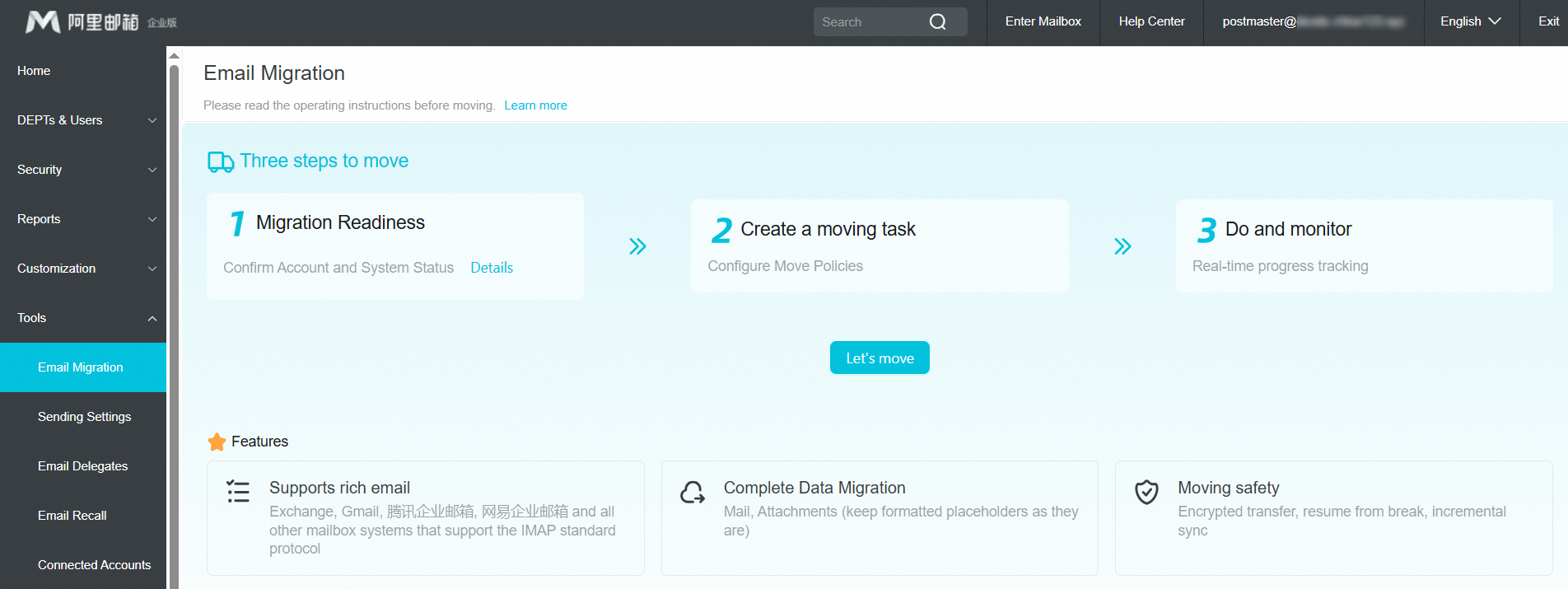Viewport: 1568px width, 589px height.
Task: Open the English language dropdown
Action: pos(1470,22)
